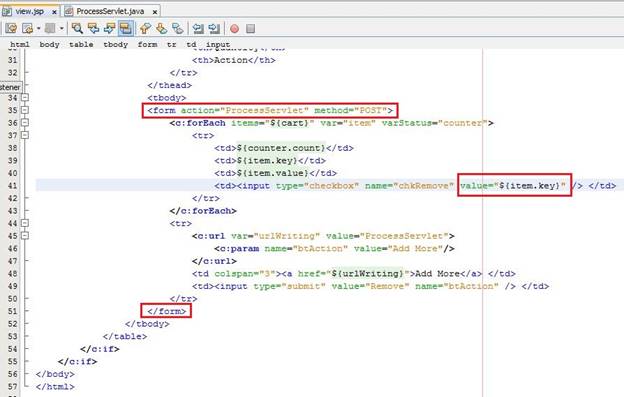Click the '<td>${item.value}</td>' line
Viewport: 624px width, 397px height.
coord(275,173)
